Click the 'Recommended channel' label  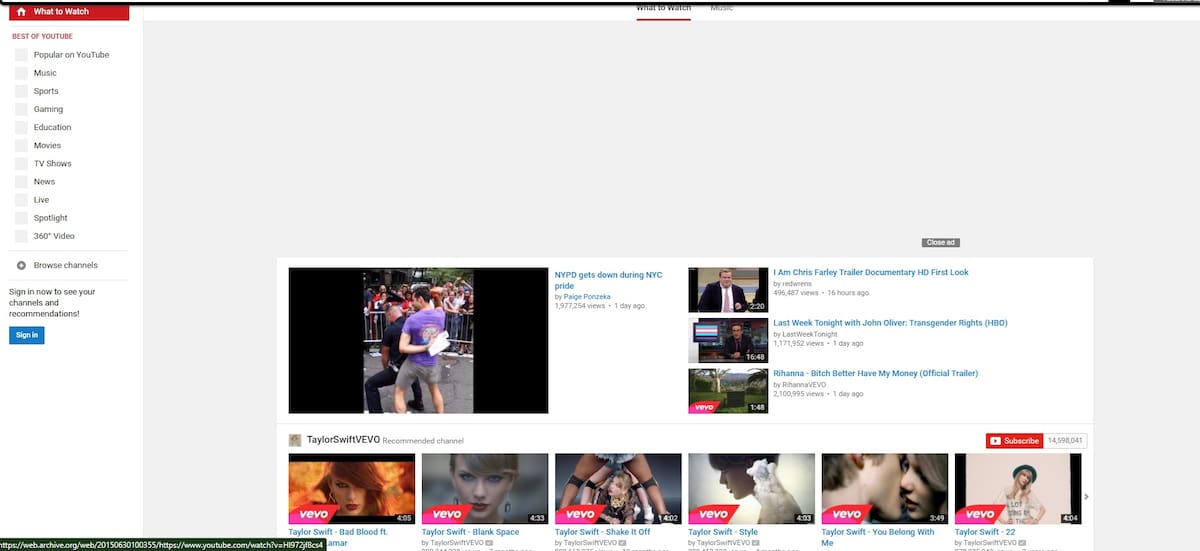tap(423, 441)
